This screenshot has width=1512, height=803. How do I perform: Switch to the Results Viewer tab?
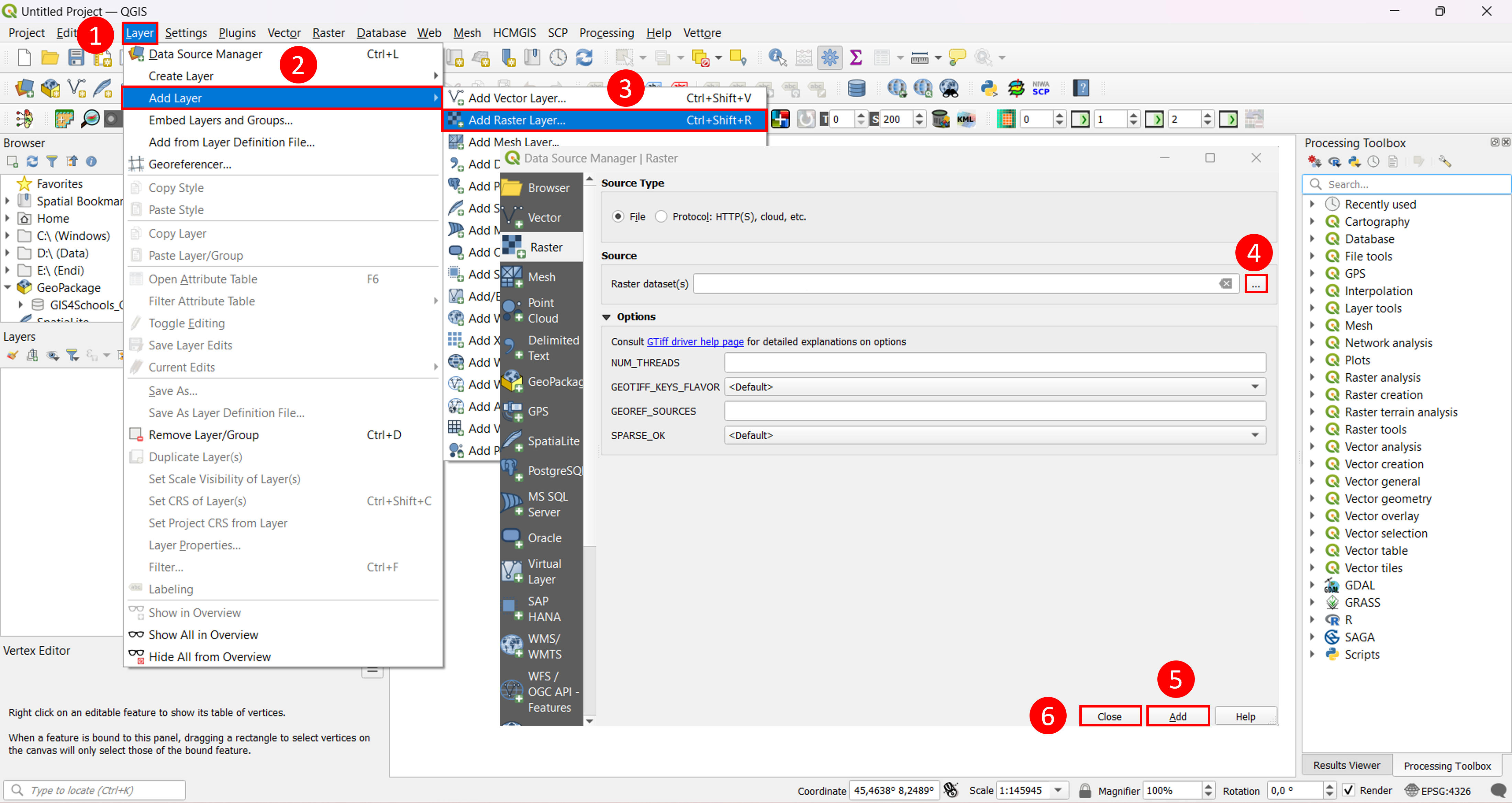pyautogui.click(x=1346, y=765)
